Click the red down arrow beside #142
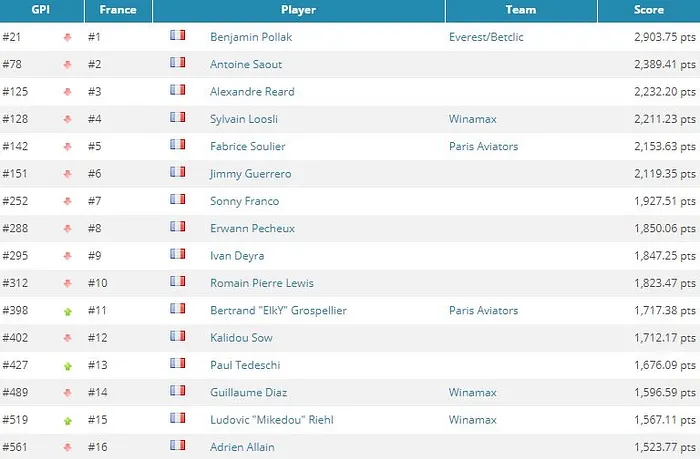This screenshot has width=700, height=459. tap(68, 147)
